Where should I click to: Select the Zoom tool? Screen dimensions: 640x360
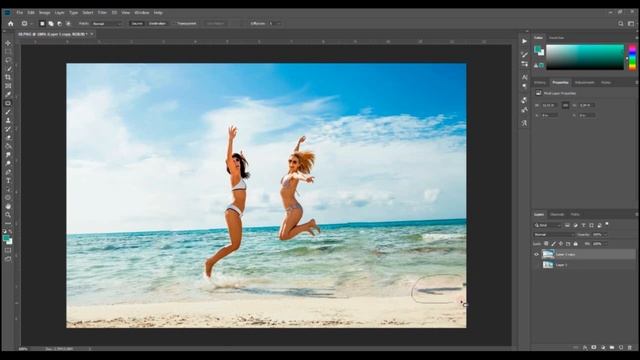(8, 215)
